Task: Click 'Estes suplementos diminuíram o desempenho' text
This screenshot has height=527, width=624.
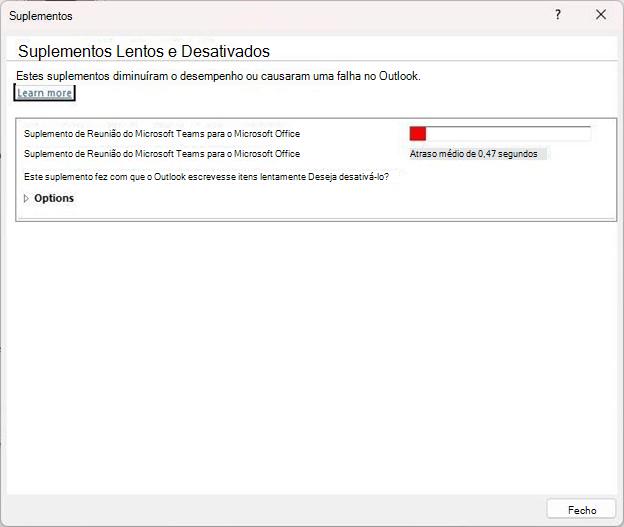Action: coord(218,76)
